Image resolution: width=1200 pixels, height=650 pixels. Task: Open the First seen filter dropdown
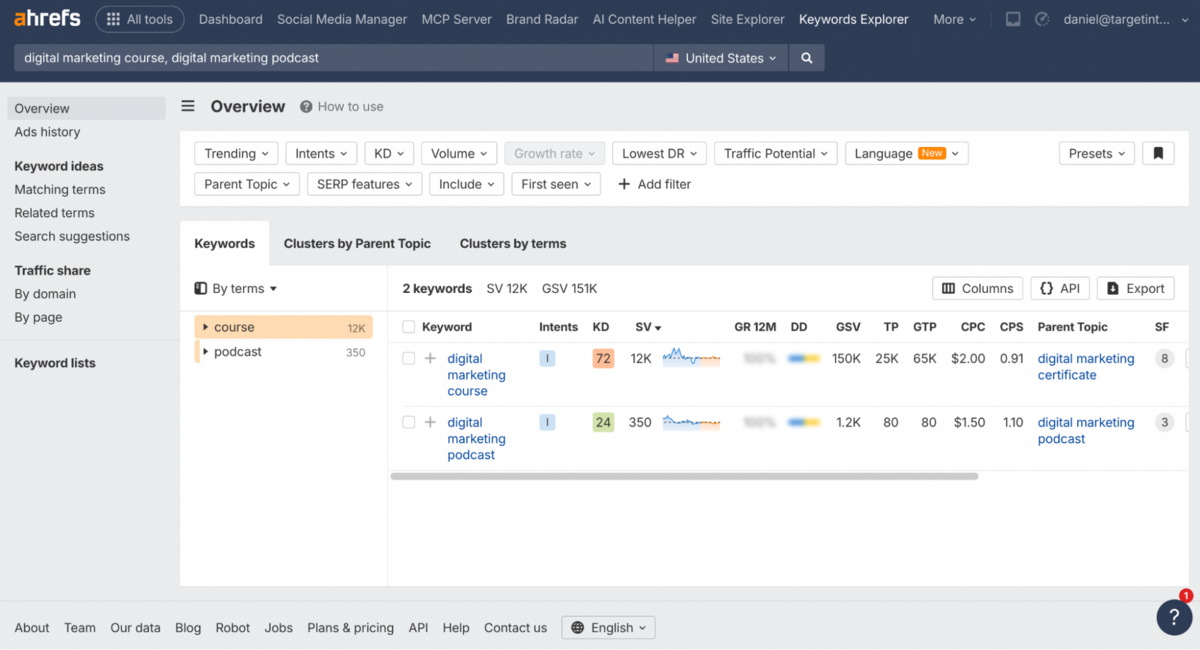click(x=556, y=184)
